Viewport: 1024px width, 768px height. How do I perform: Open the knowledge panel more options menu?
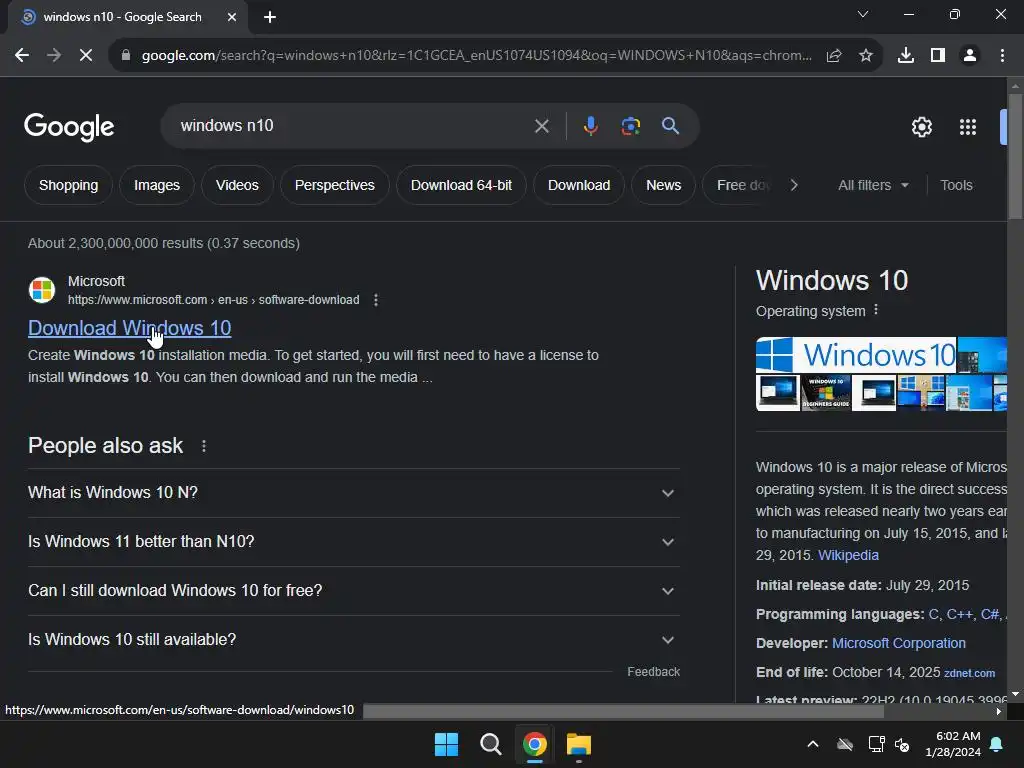(876, 310)
